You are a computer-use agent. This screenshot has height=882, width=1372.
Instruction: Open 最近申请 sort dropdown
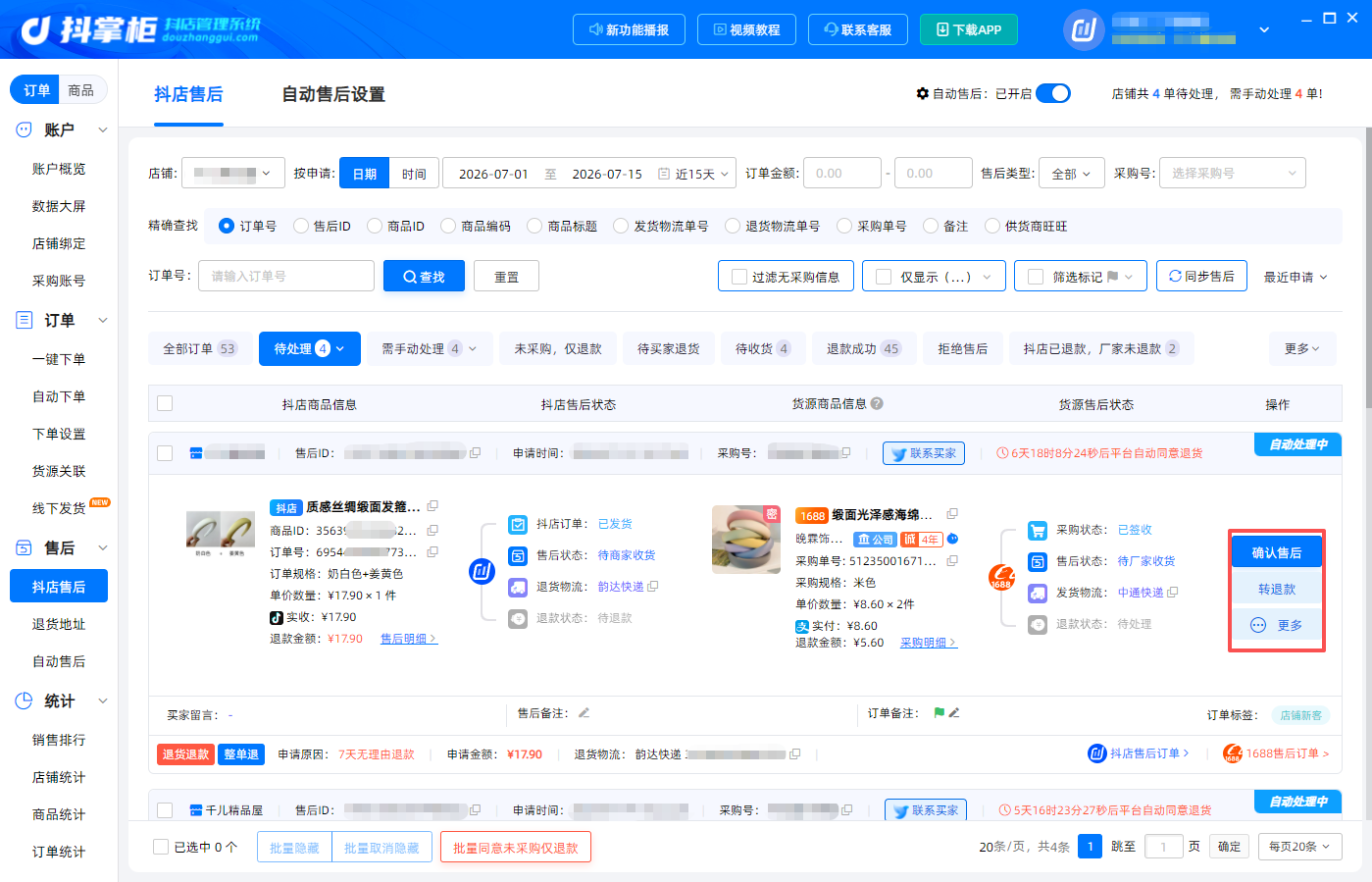[x=1296, y=277]
